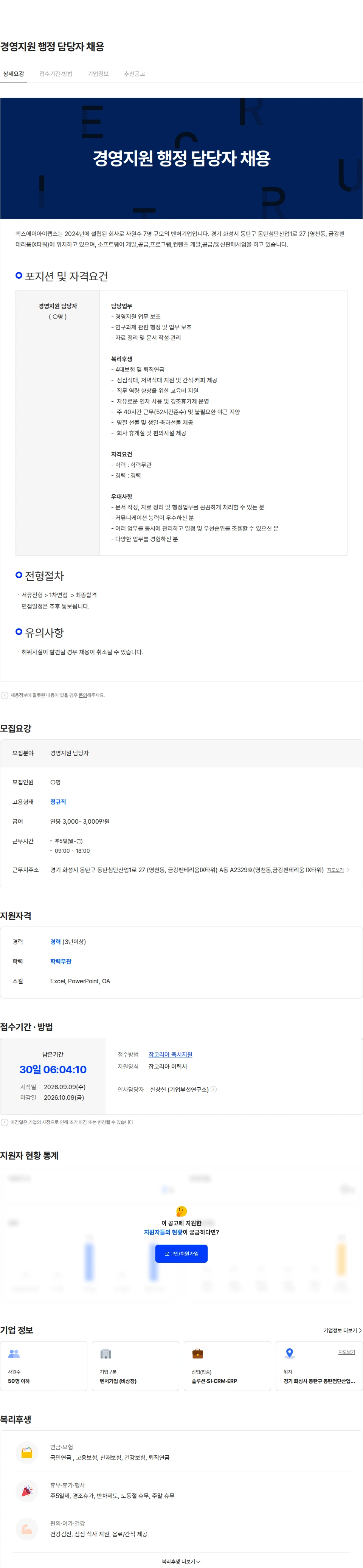Click the 전형절차 heading
Image resolution: width=363 pixels, height=1568 pixels.
[x=44, y=575]
